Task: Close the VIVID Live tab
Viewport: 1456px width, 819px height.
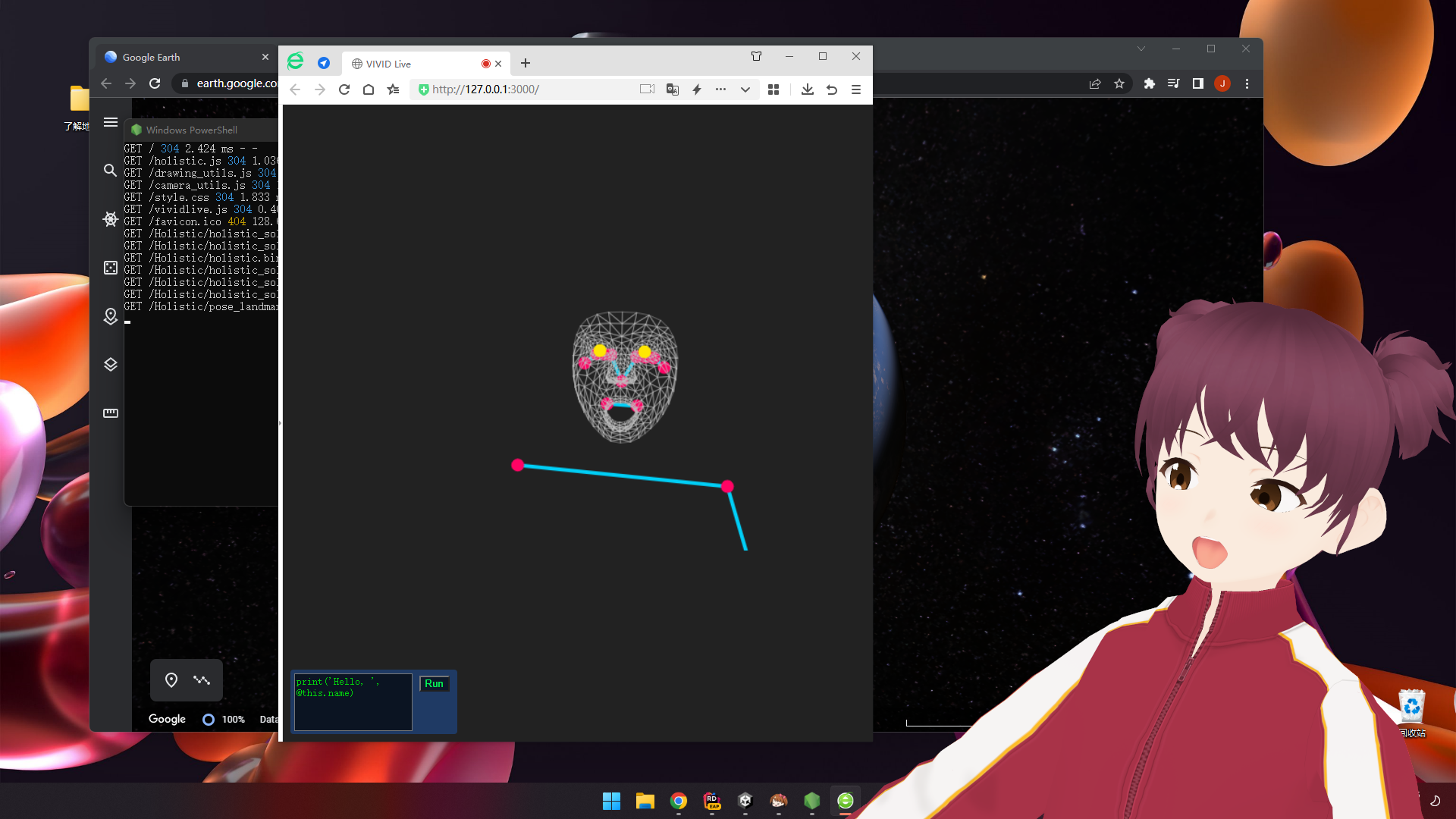Action: pos(498,64)
